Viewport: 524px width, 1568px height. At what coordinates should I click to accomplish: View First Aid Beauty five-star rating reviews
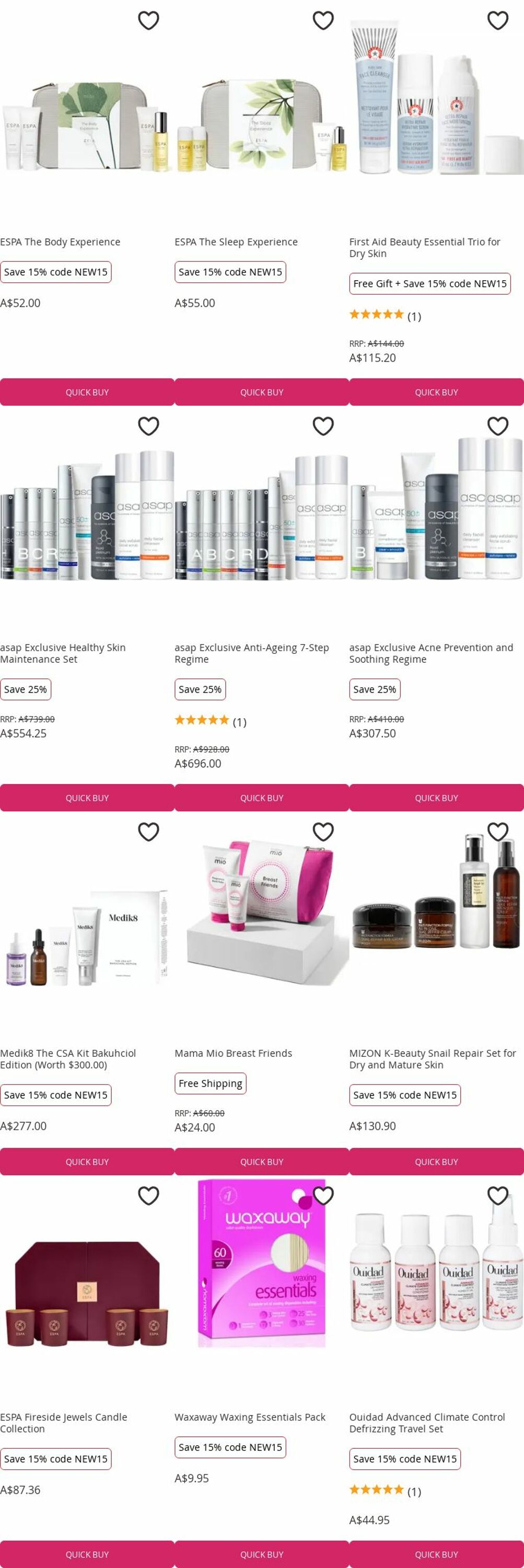coord(385,315)
